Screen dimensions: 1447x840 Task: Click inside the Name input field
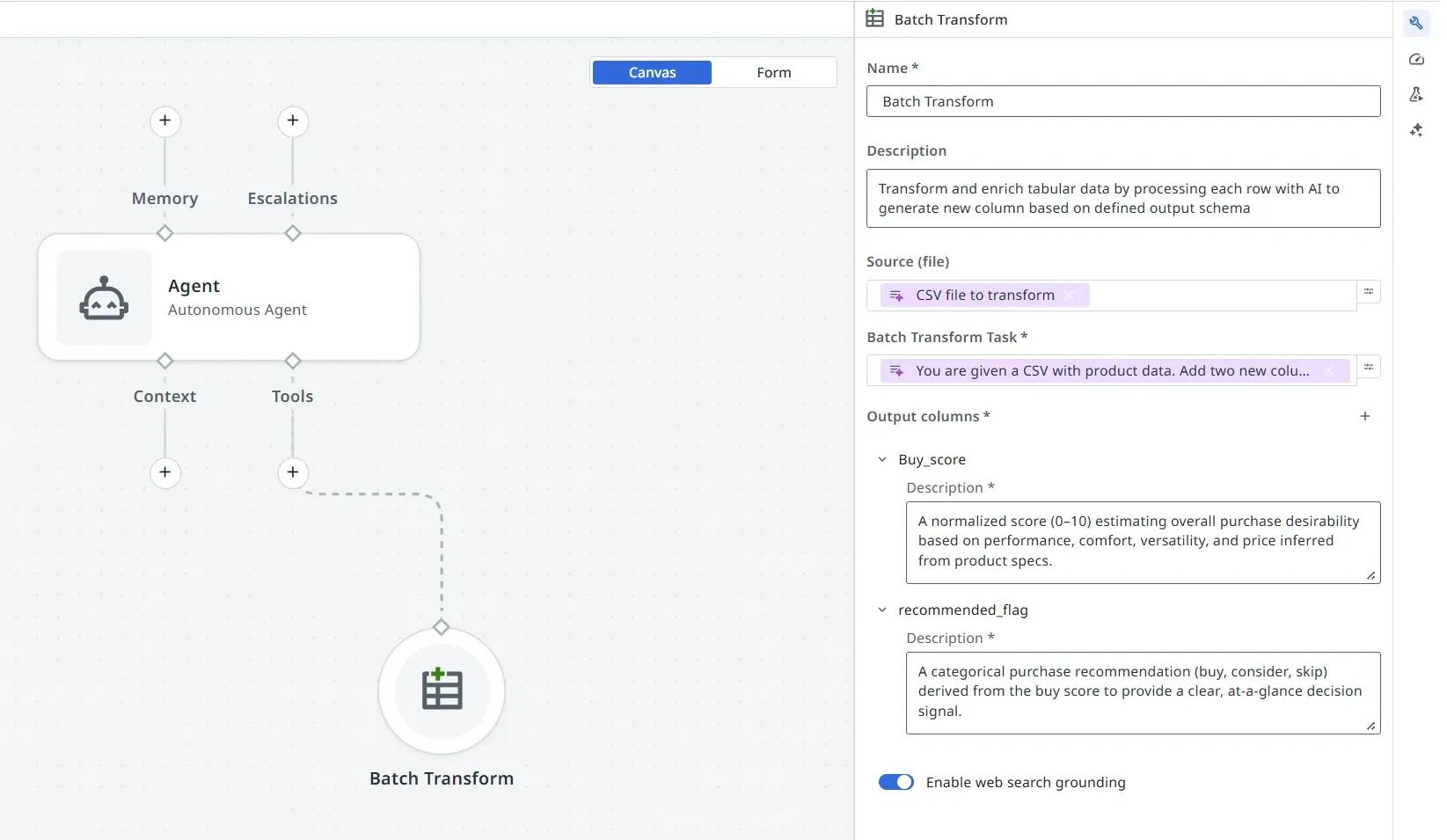(1122, 101)
